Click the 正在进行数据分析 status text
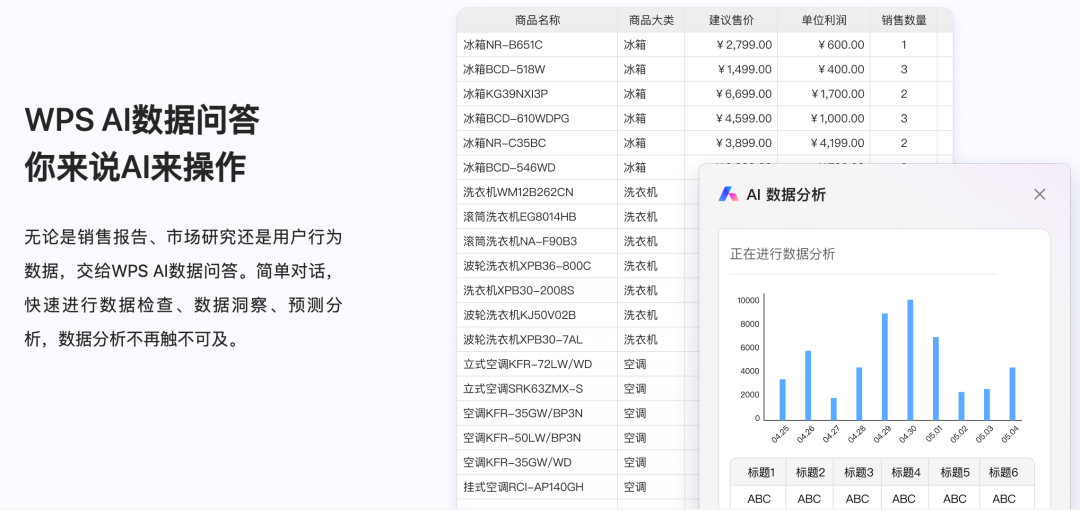 coord(782,254)
